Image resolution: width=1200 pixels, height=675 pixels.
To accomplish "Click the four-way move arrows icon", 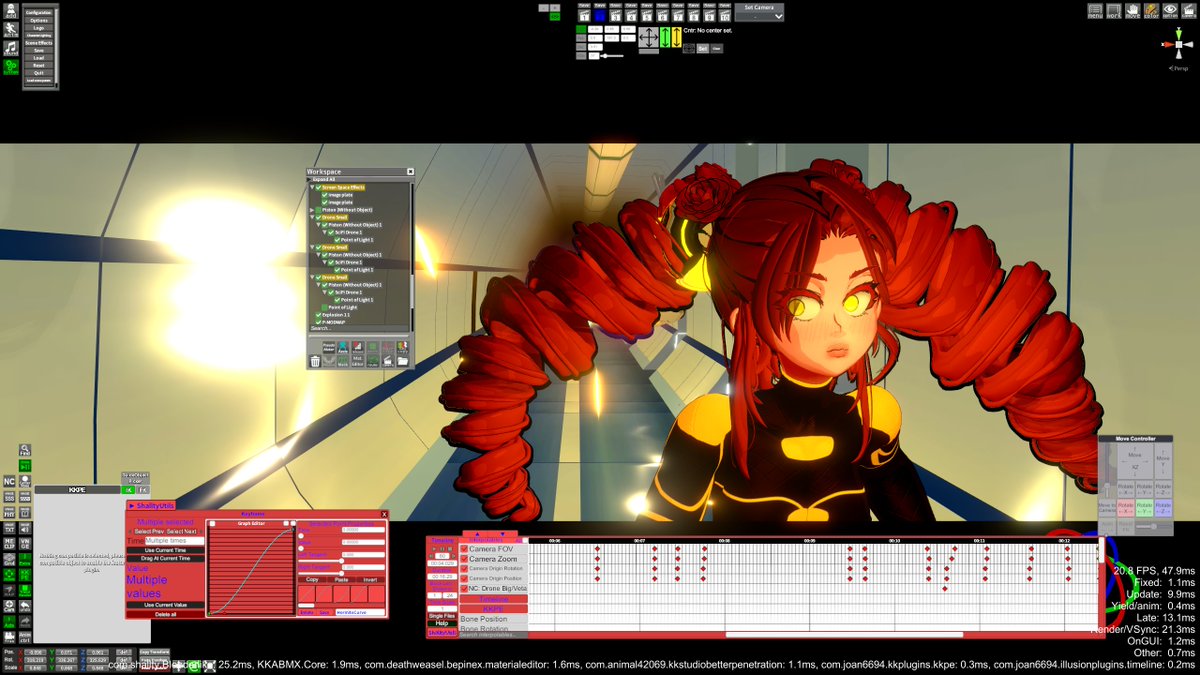I will pyautogui.click(x=649, y=37).
